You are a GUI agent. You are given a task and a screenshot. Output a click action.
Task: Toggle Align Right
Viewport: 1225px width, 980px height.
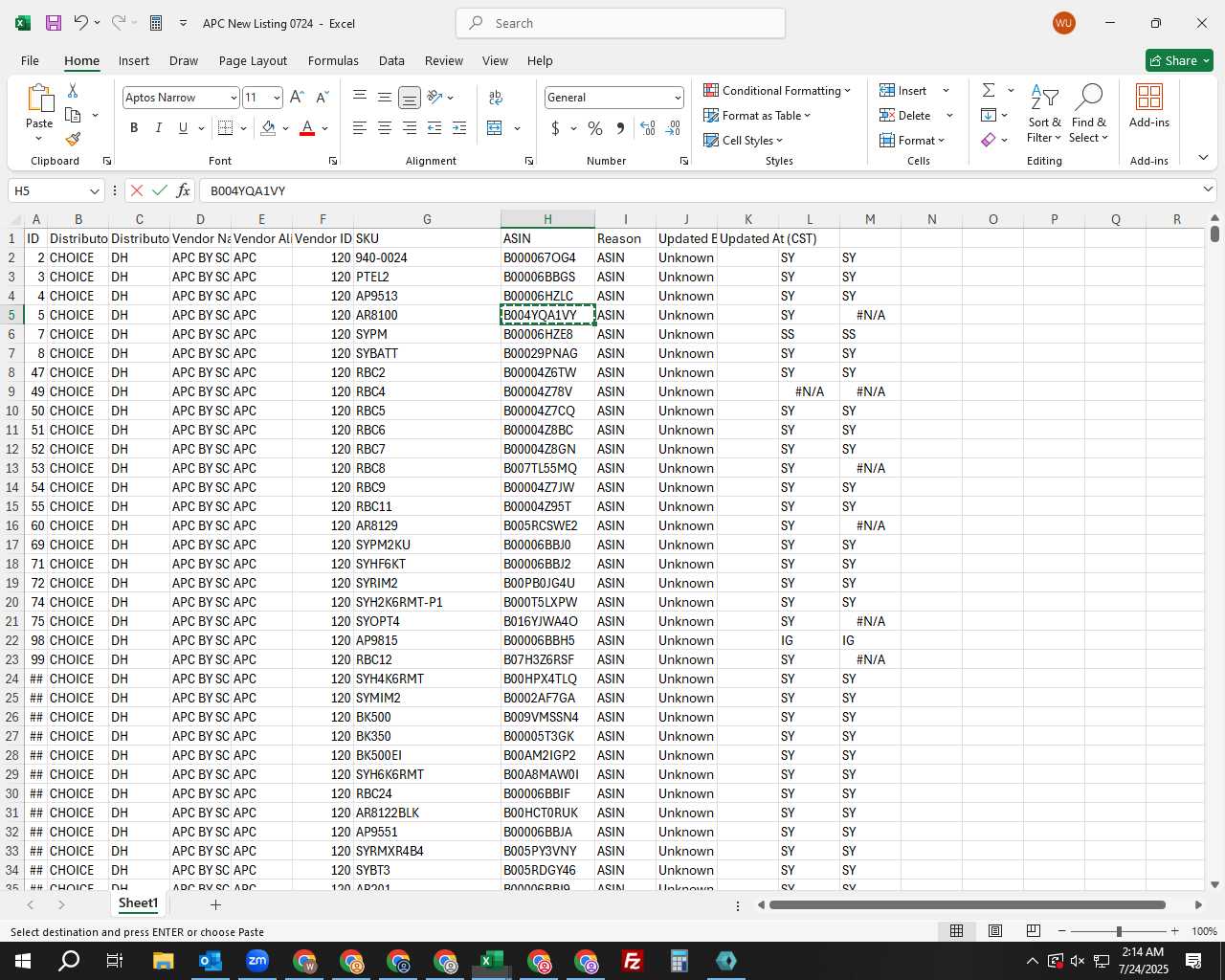(x=410, y=128)
